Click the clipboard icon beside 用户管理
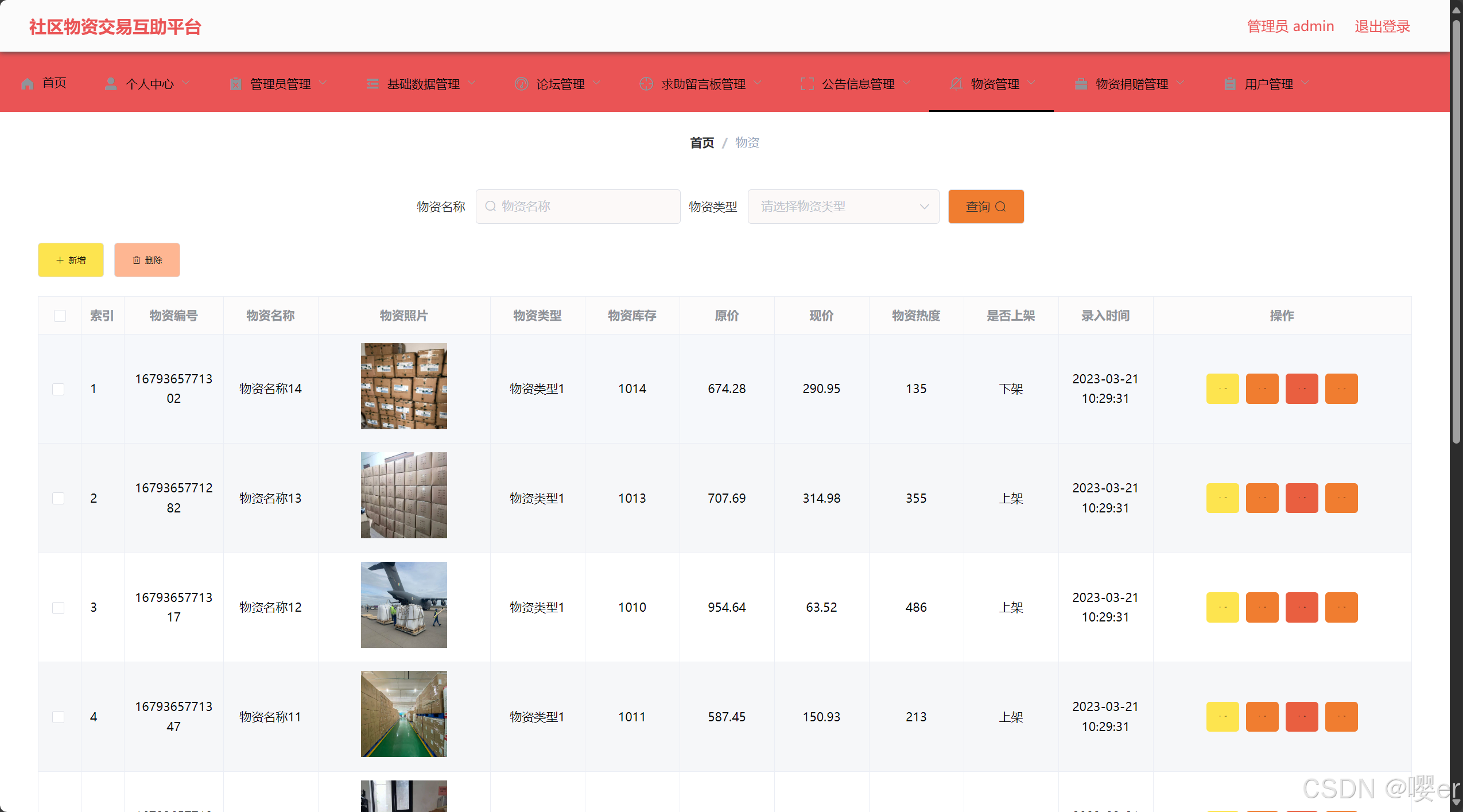Image resolution: width=1463 pixels, height=812 pixels. 1229,84
